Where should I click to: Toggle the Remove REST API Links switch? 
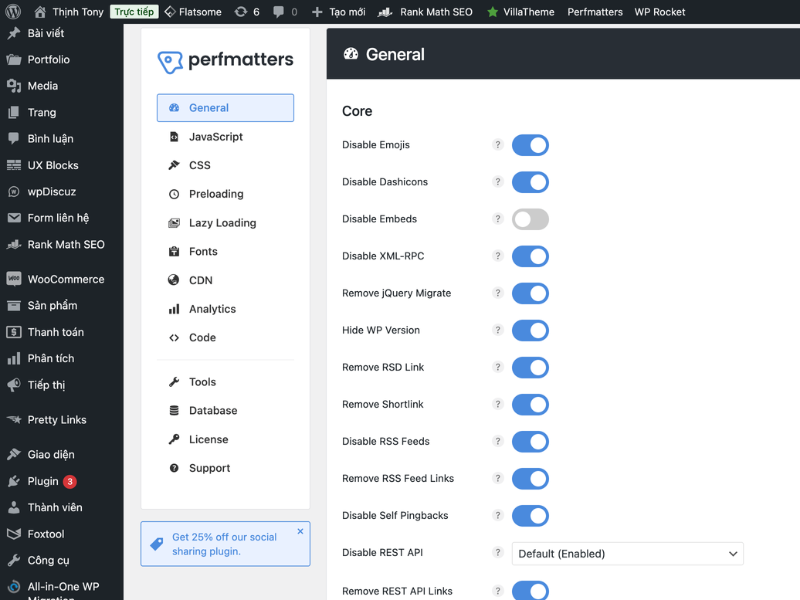530,590
